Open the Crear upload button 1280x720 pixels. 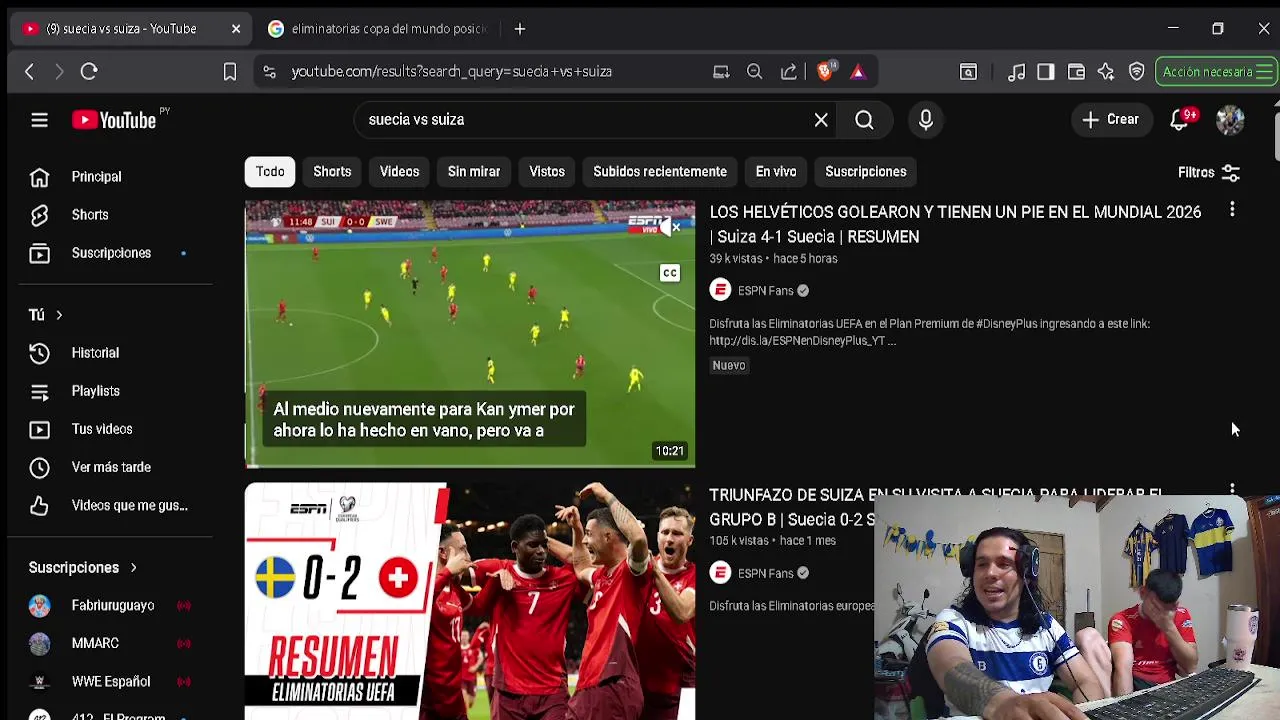click(1111, 120)
